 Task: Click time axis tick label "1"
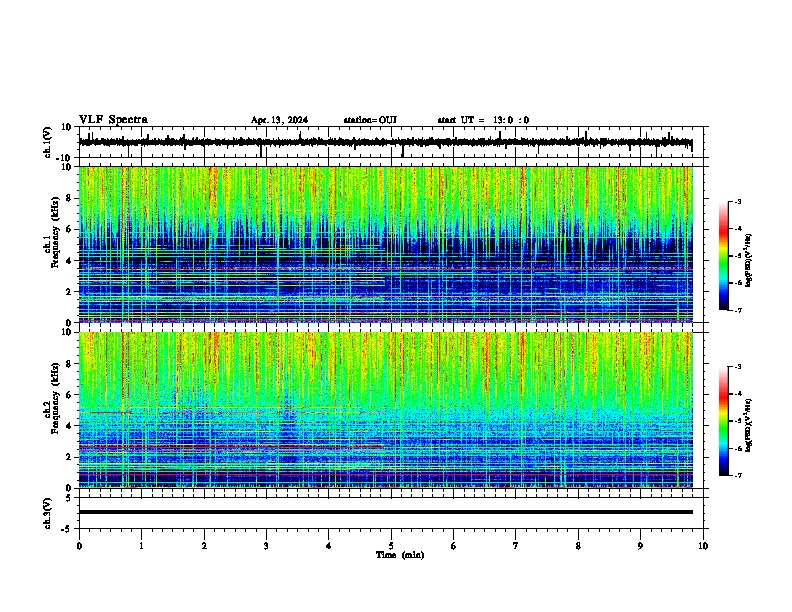click(141, 546)
